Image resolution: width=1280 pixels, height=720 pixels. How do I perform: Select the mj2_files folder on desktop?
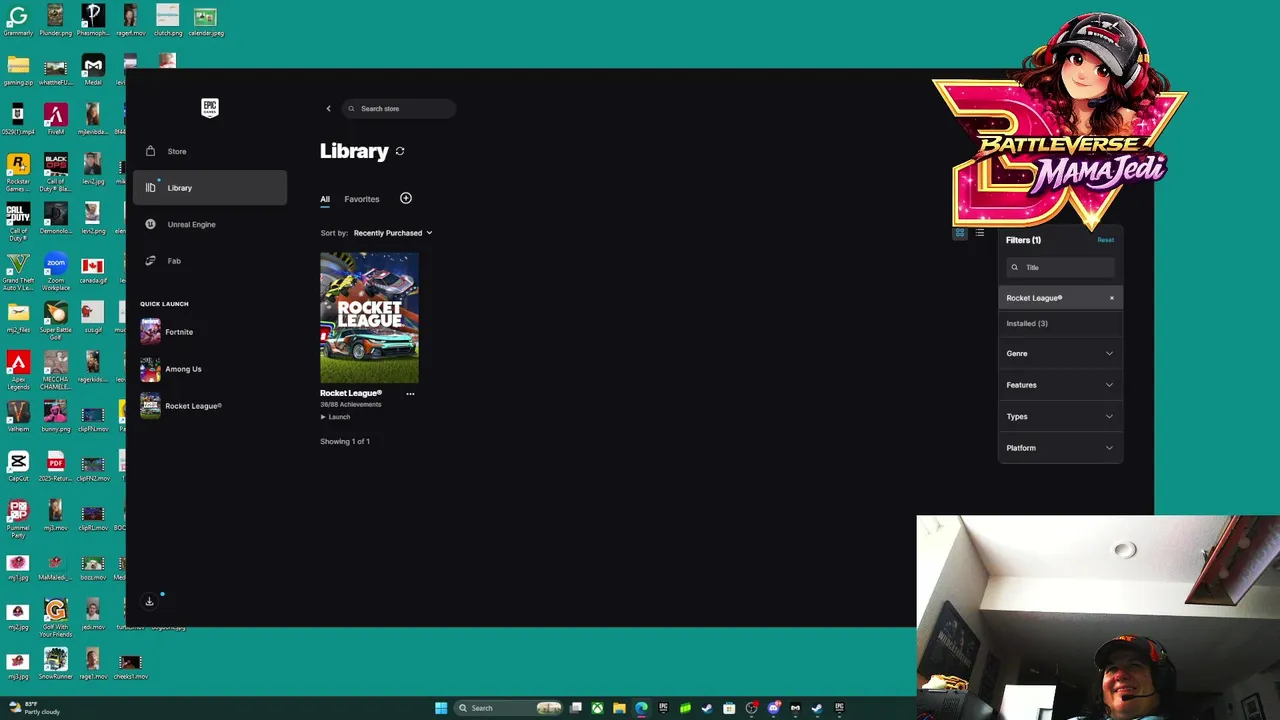point(18,317)
